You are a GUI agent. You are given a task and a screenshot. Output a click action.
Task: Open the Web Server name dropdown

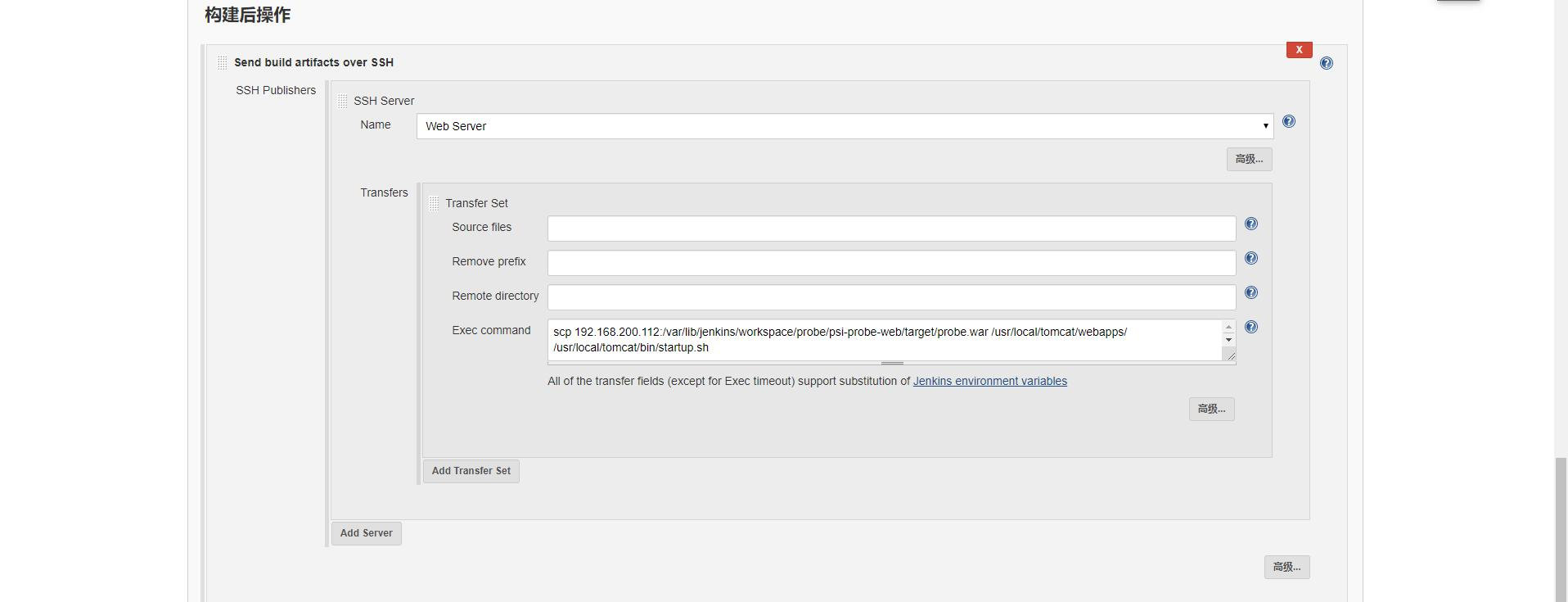coord(845,126)
